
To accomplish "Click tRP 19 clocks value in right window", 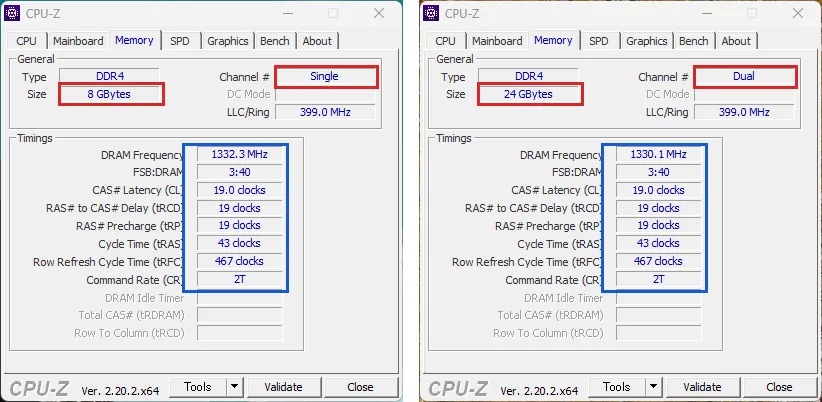I will coord(658,225).
